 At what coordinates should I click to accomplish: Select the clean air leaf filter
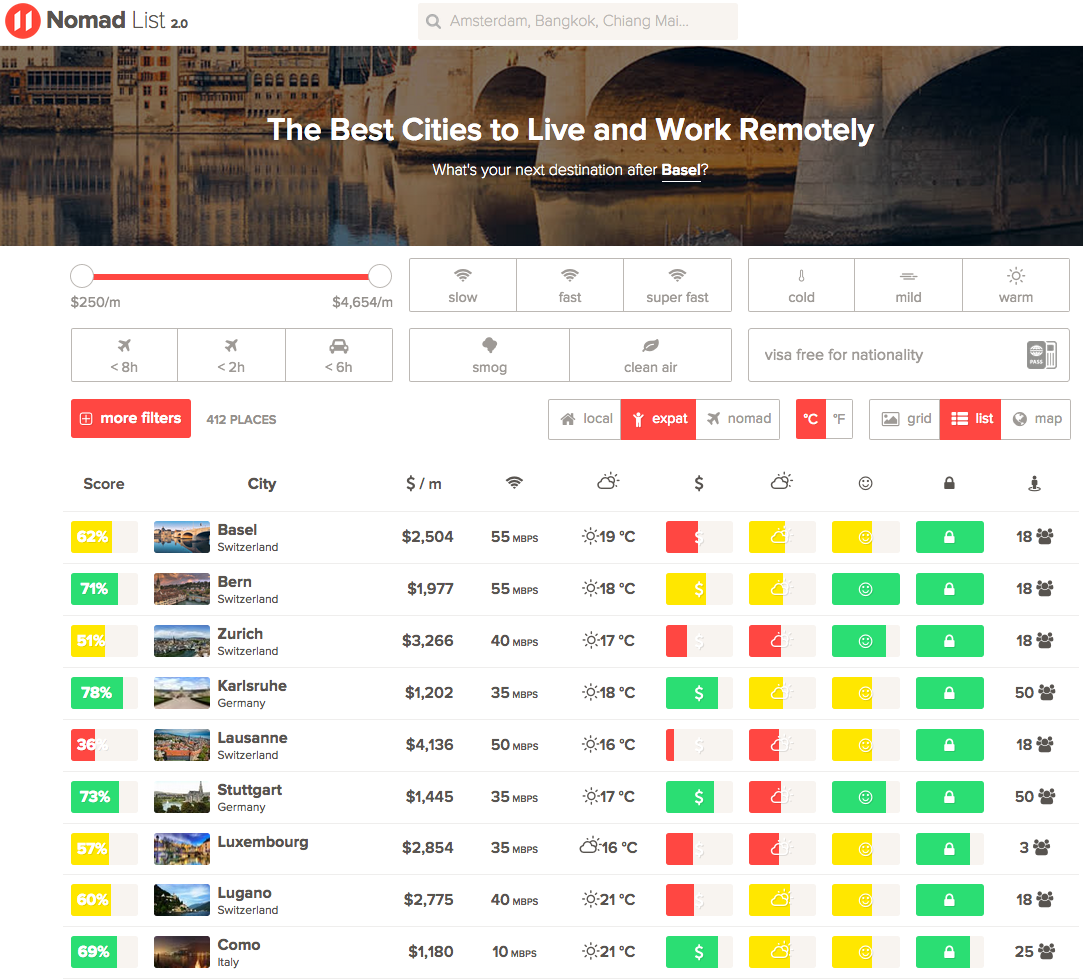pos(650,355)
